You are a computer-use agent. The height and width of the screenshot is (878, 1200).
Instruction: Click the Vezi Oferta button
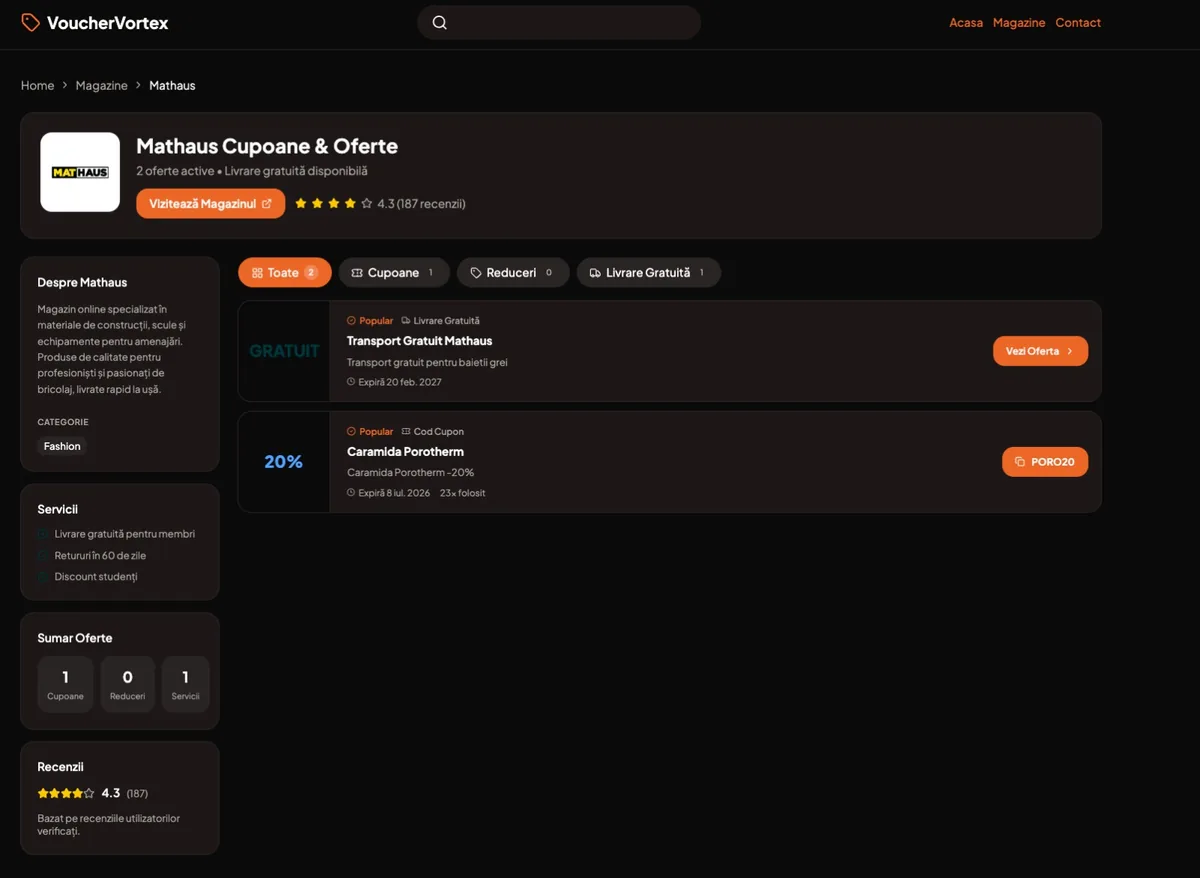tap(1040, 351)
